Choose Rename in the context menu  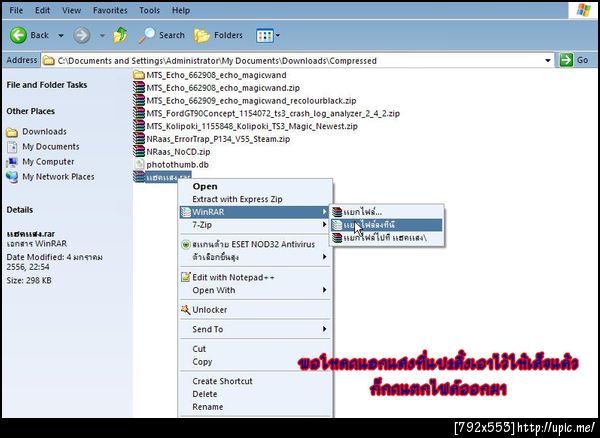point(255,407)
